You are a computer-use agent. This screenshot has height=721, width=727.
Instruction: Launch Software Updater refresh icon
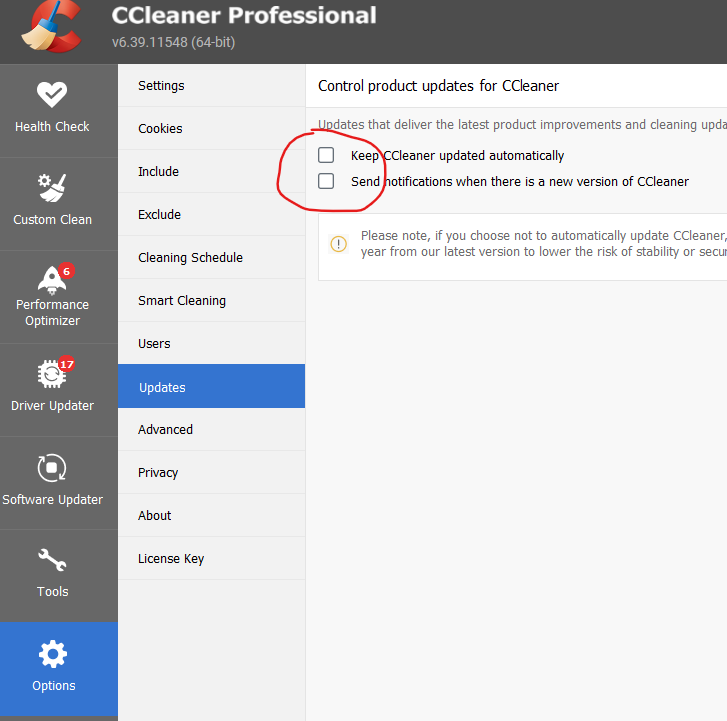(x=52, y=468)
